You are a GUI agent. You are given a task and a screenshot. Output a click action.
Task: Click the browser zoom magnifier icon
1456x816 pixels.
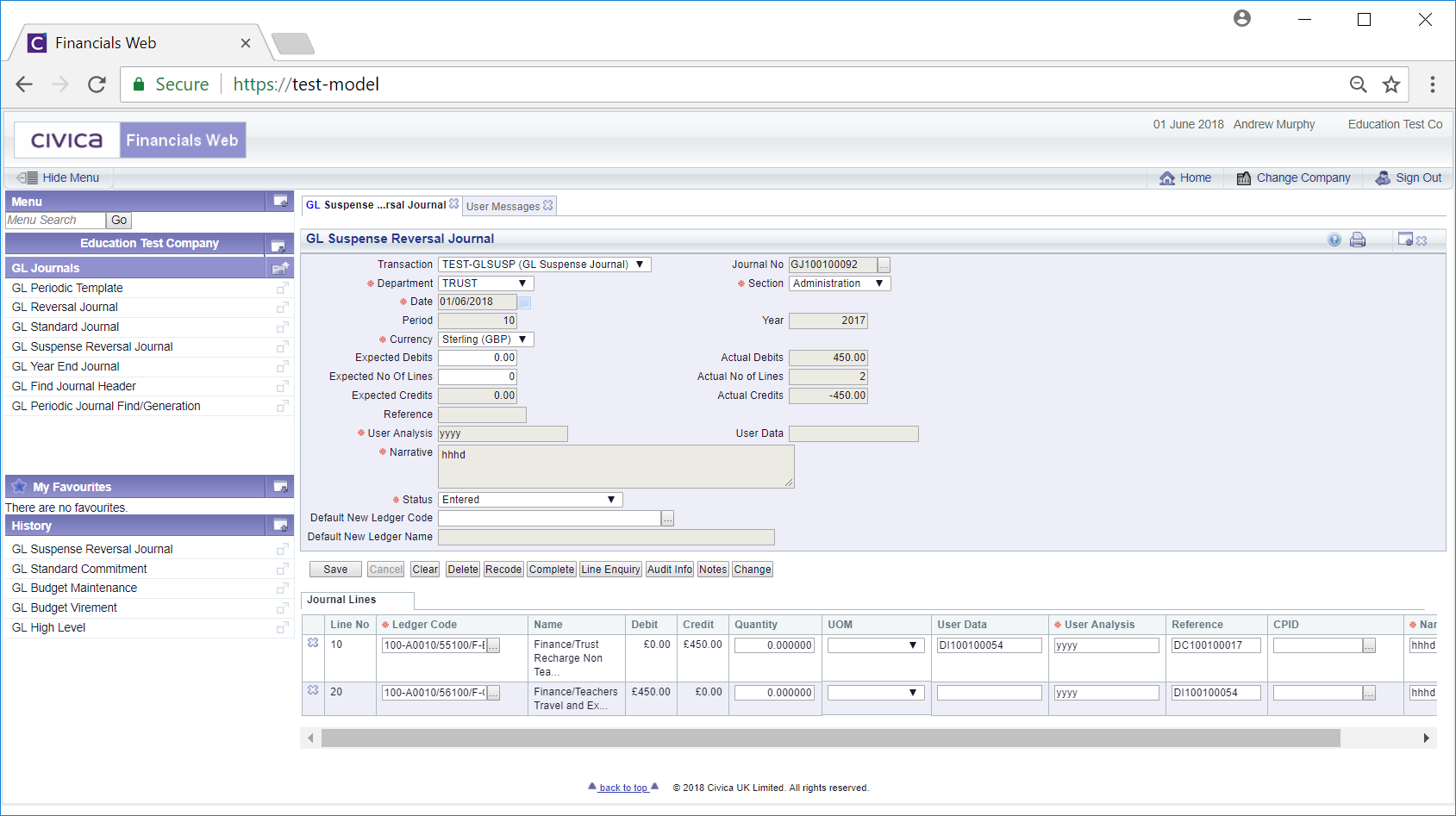click(1359, 84)
